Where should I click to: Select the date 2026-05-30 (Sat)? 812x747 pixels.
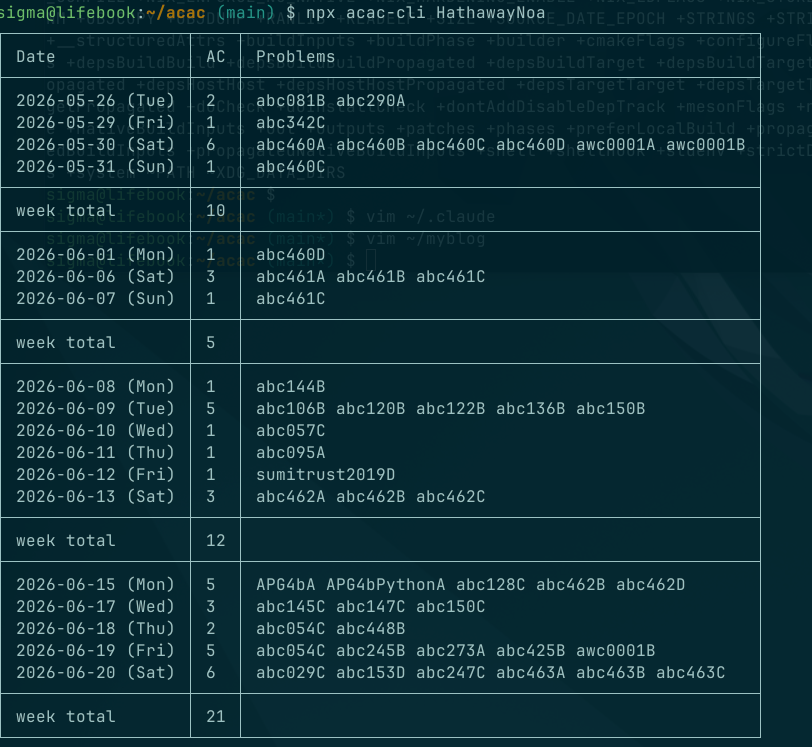click(95, 145)
